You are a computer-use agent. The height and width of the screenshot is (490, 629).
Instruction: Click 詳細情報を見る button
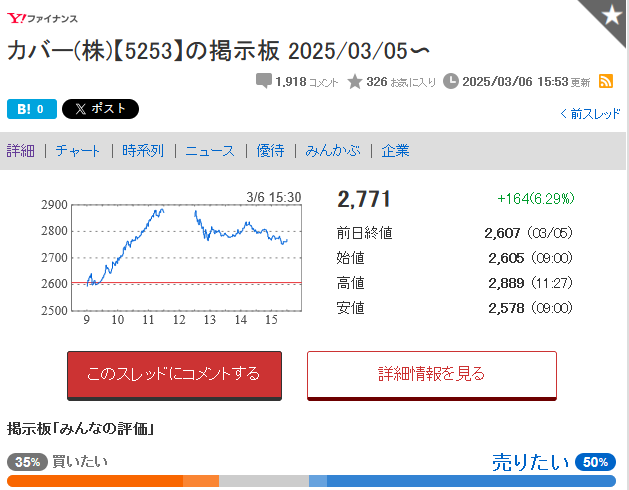(432, 376)
